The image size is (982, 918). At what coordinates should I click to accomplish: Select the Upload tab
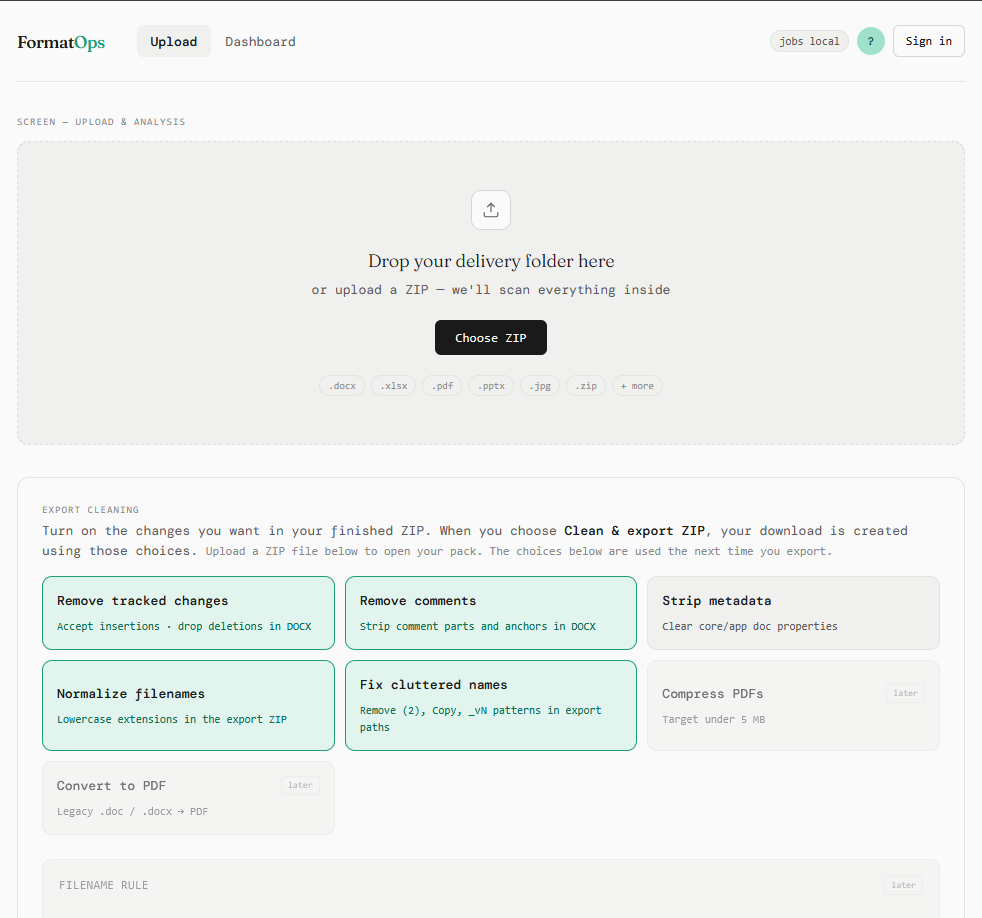point(173,42)
